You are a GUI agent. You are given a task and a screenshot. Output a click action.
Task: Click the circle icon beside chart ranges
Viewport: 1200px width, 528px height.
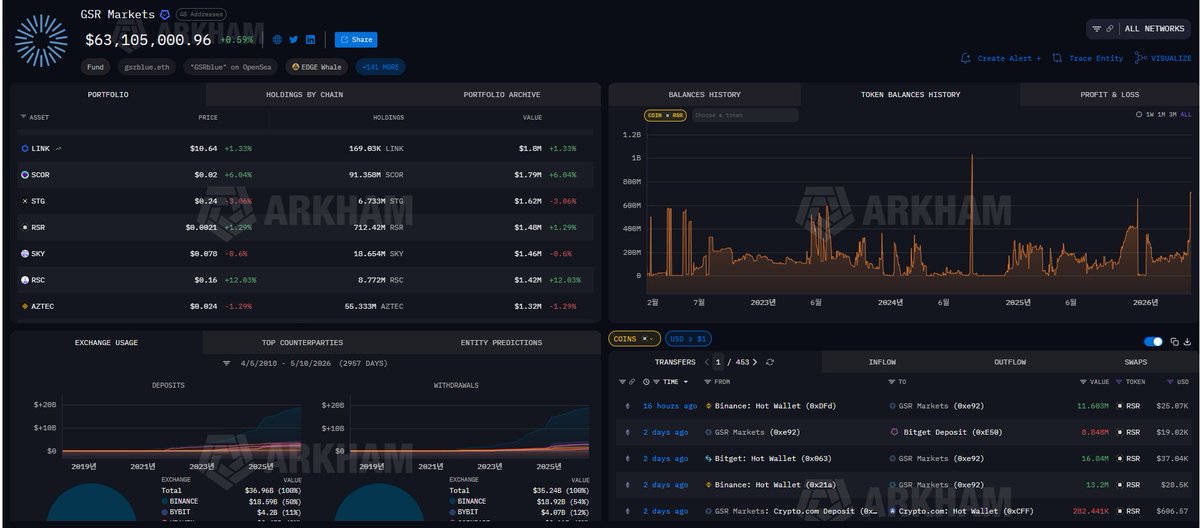pos(1138,115)
